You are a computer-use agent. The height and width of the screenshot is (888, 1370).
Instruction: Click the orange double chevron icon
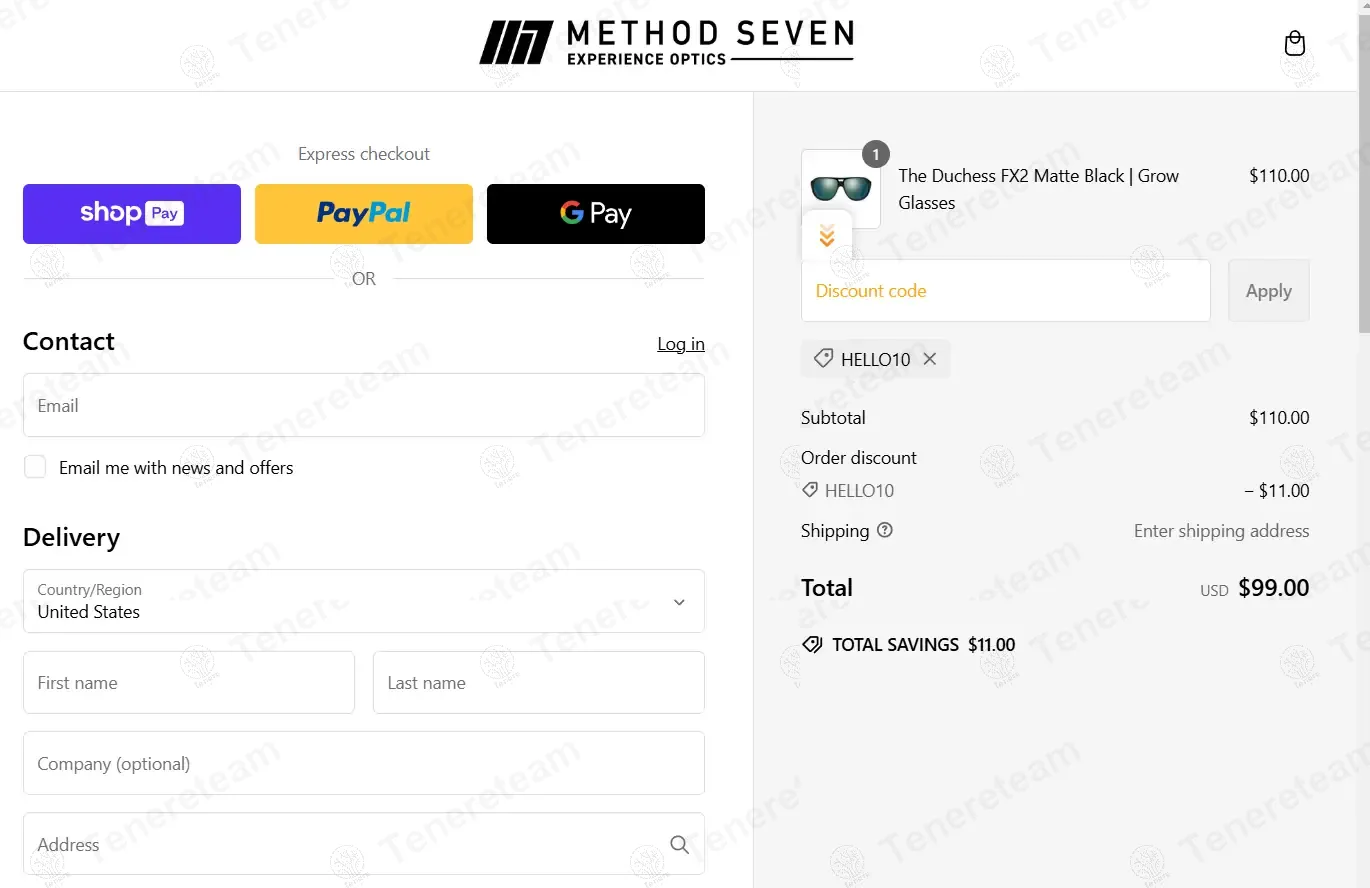pyautogui.click(x=826, y=237)
